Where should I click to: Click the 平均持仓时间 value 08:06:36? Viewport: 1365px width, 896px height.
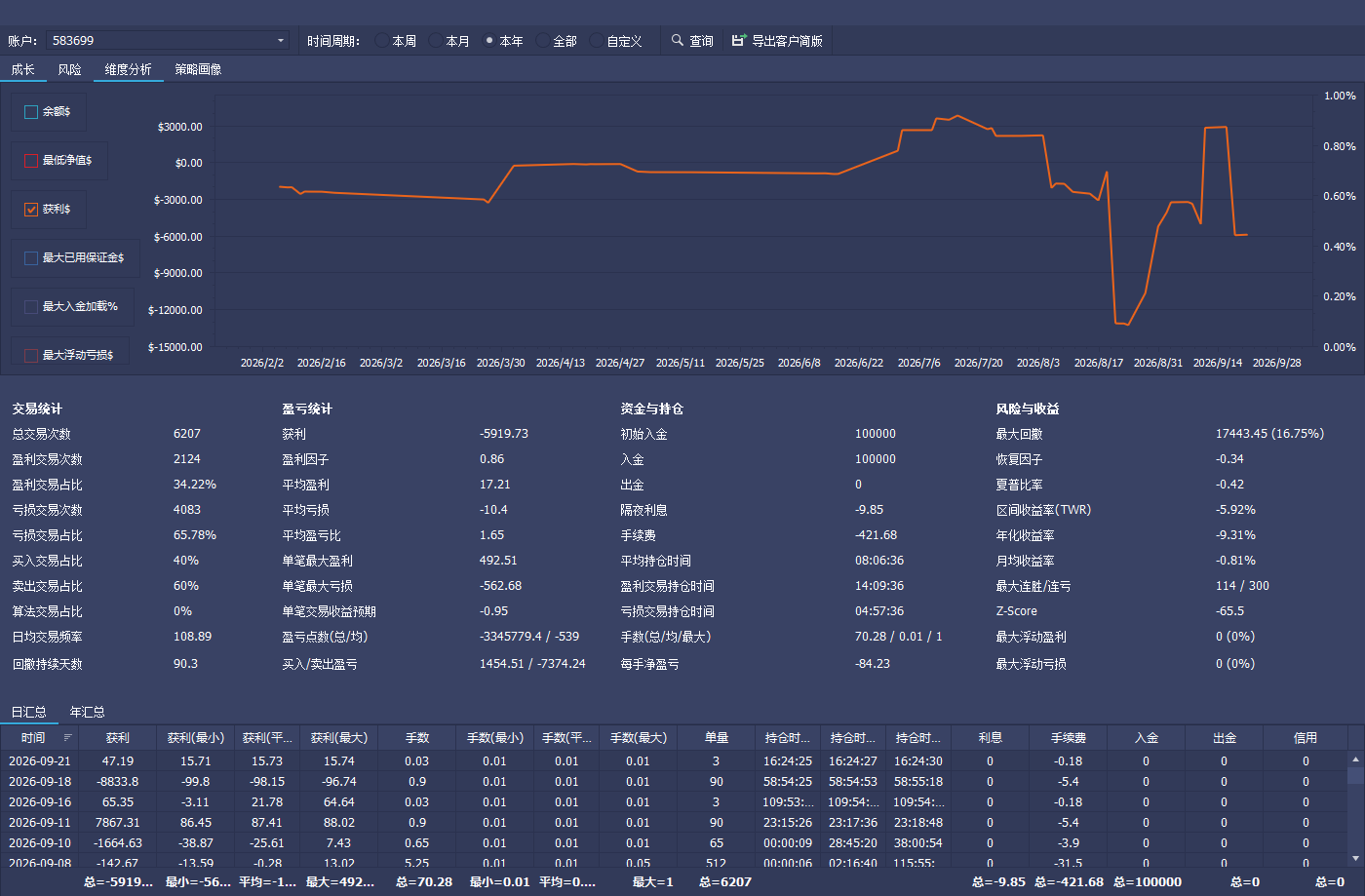point(879,561)
